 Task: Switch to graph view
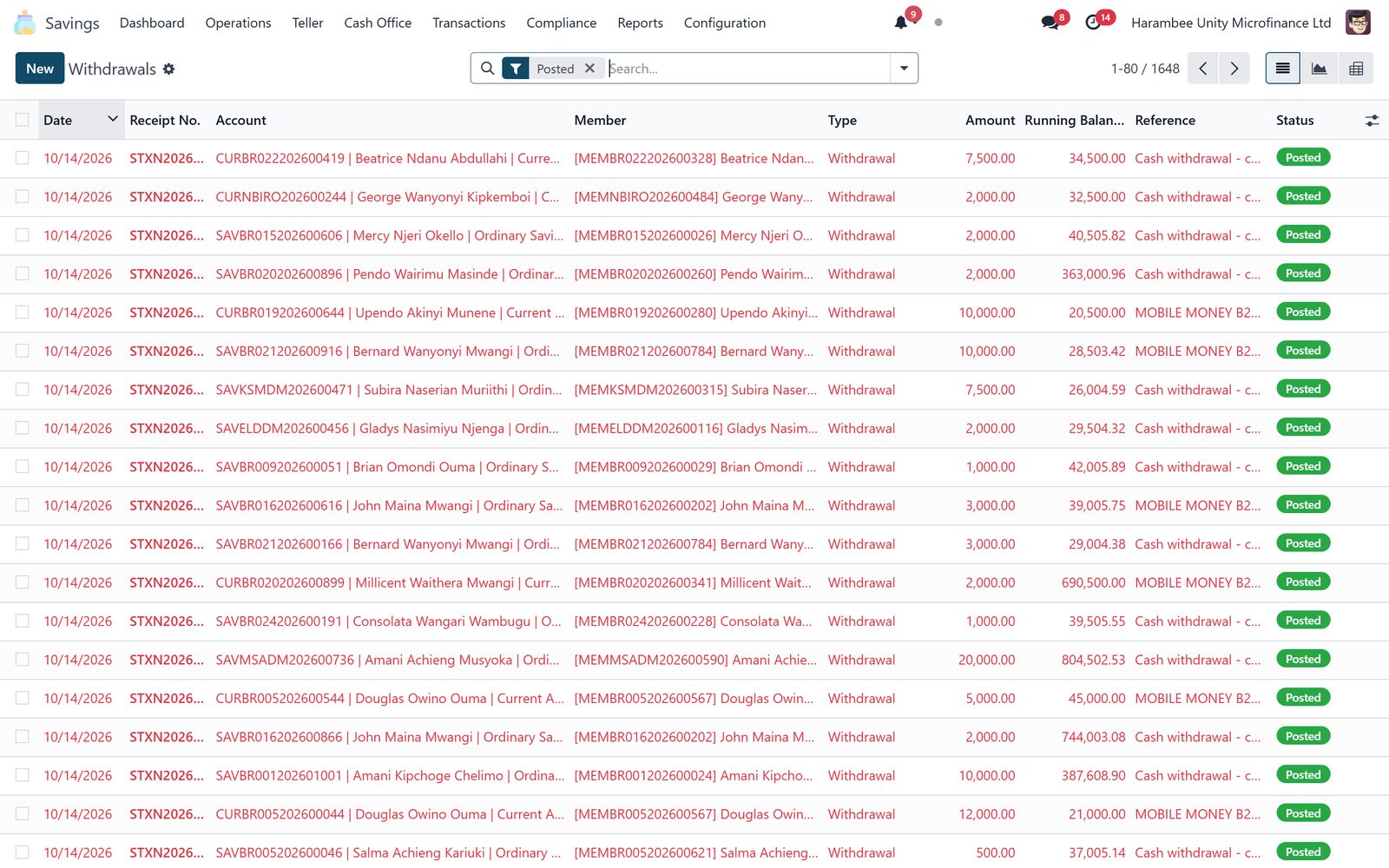1319,69
